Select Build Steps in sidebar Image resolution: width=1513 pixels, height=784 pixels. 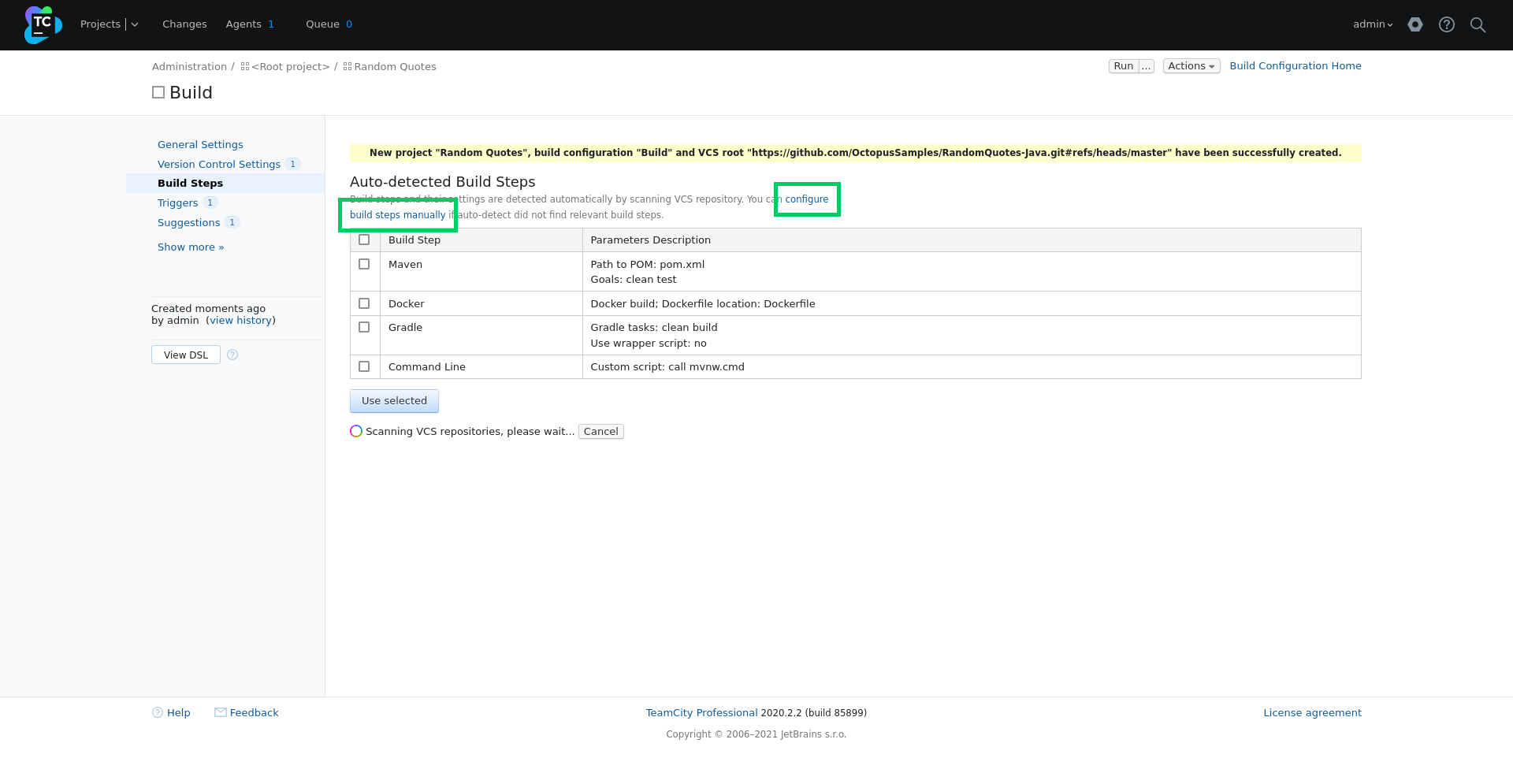click(190, 184)
